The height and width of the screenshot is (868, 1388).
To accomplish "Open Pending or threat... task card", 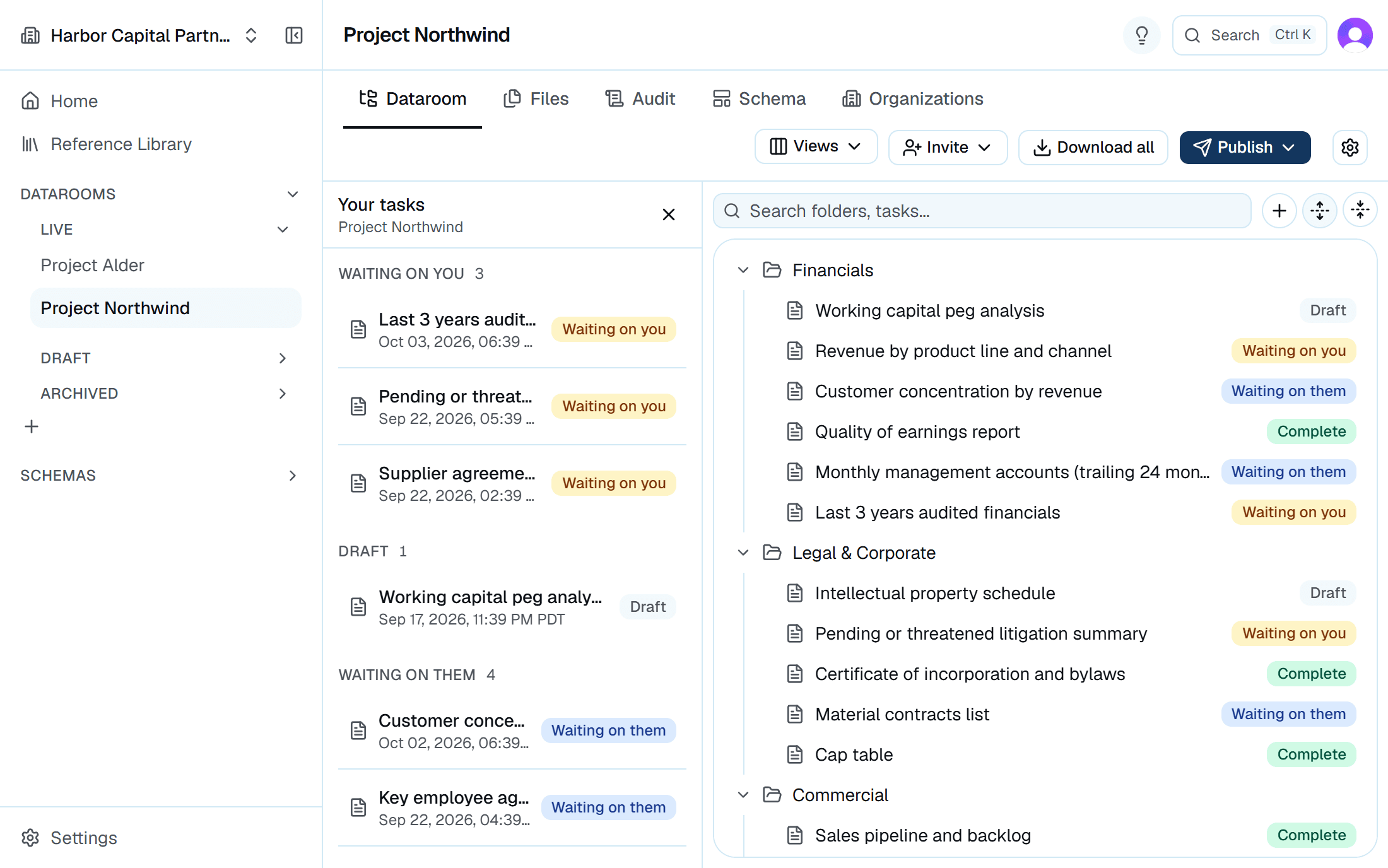I will (x=512, y=406).
